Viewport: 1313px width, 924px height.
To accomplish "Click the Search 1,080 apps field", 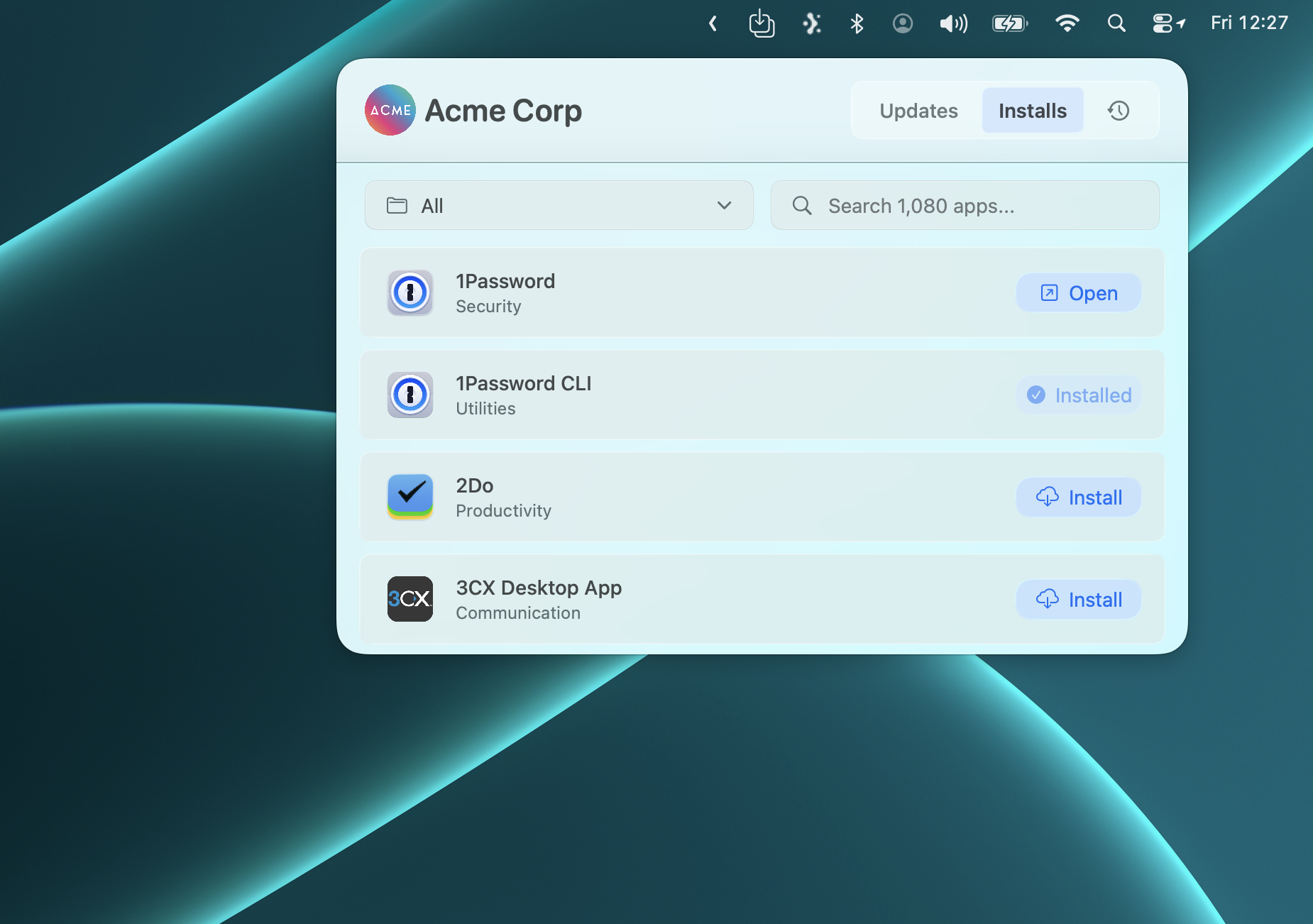I will point(965,205).
